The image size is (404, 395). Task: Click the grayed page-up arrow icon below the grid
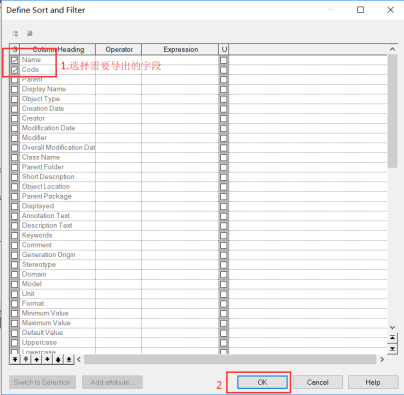pyautogui.click(x=26, y=359)
